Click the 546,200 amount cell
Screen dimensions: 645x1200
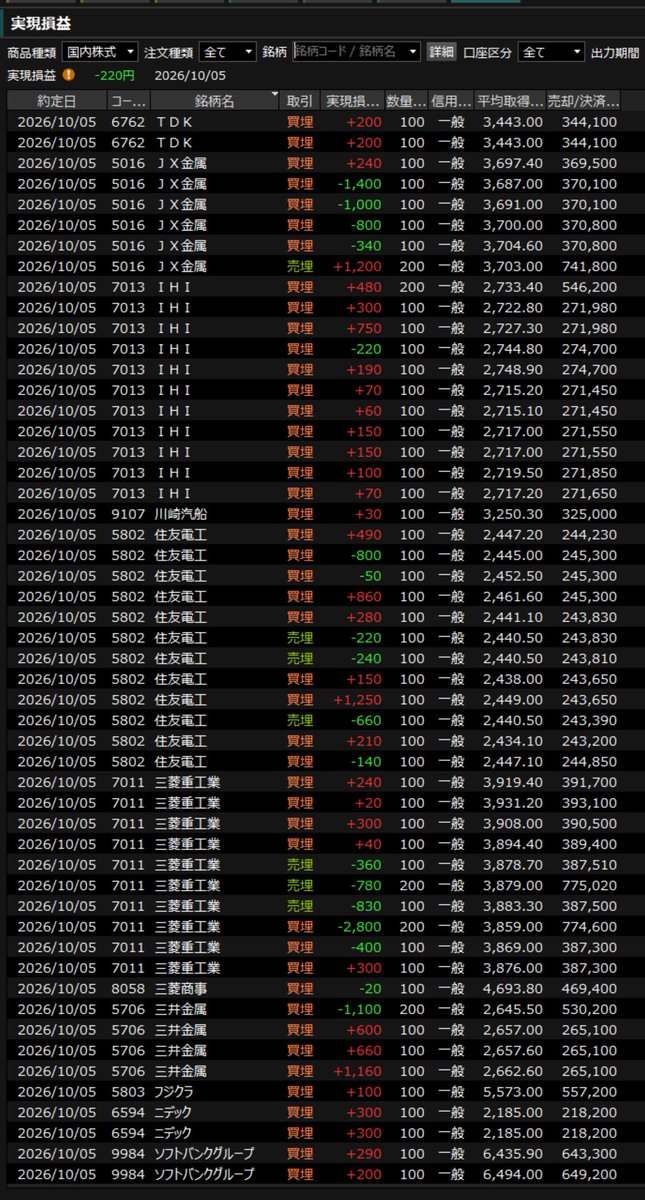pos(591,287)
